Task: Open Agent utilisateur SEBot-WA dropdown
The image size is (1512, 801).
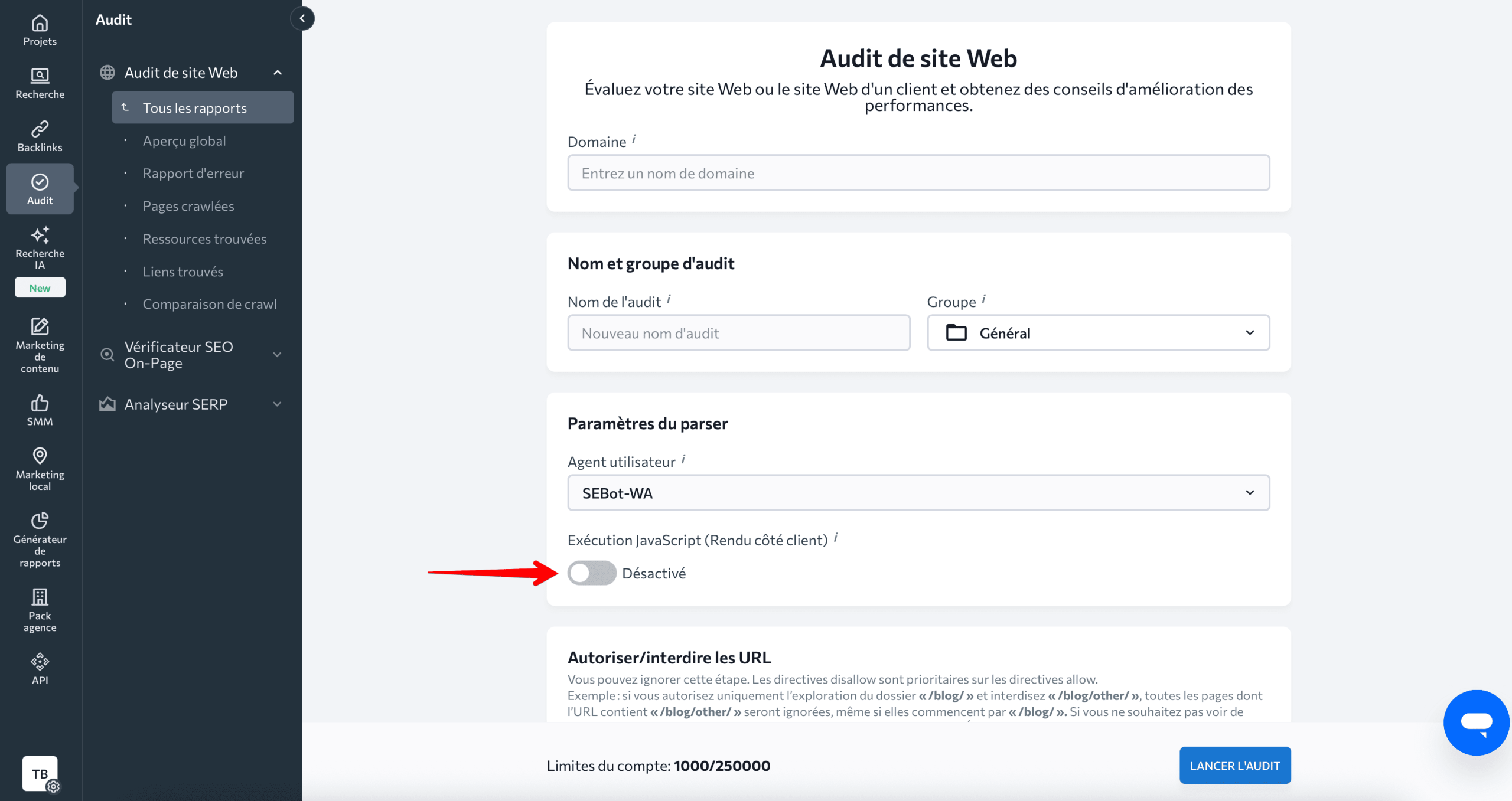Action: pyautogui.click(x=918, y=493)
